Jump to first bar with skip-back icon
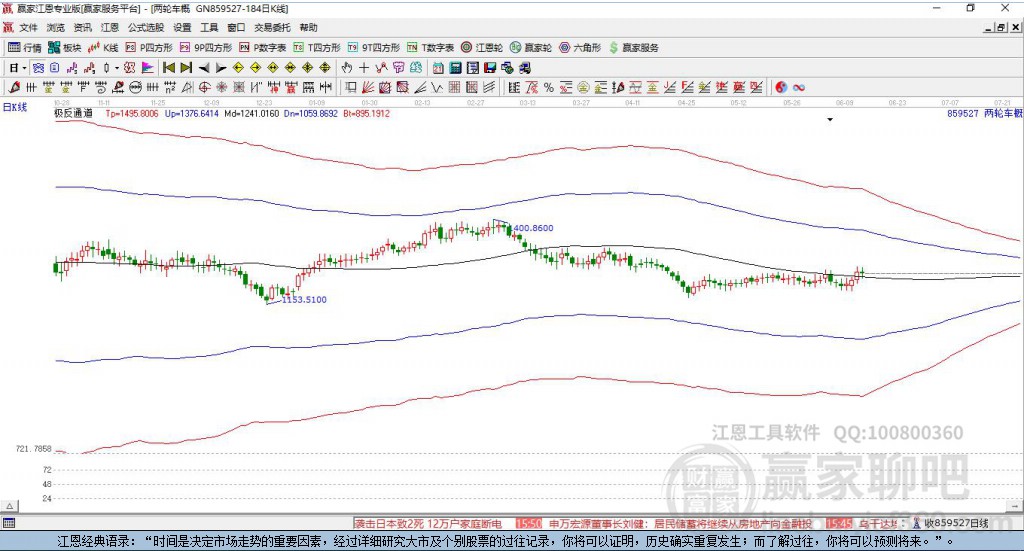The height and width of the screenshot is (551, 1024). coord(168,68)
